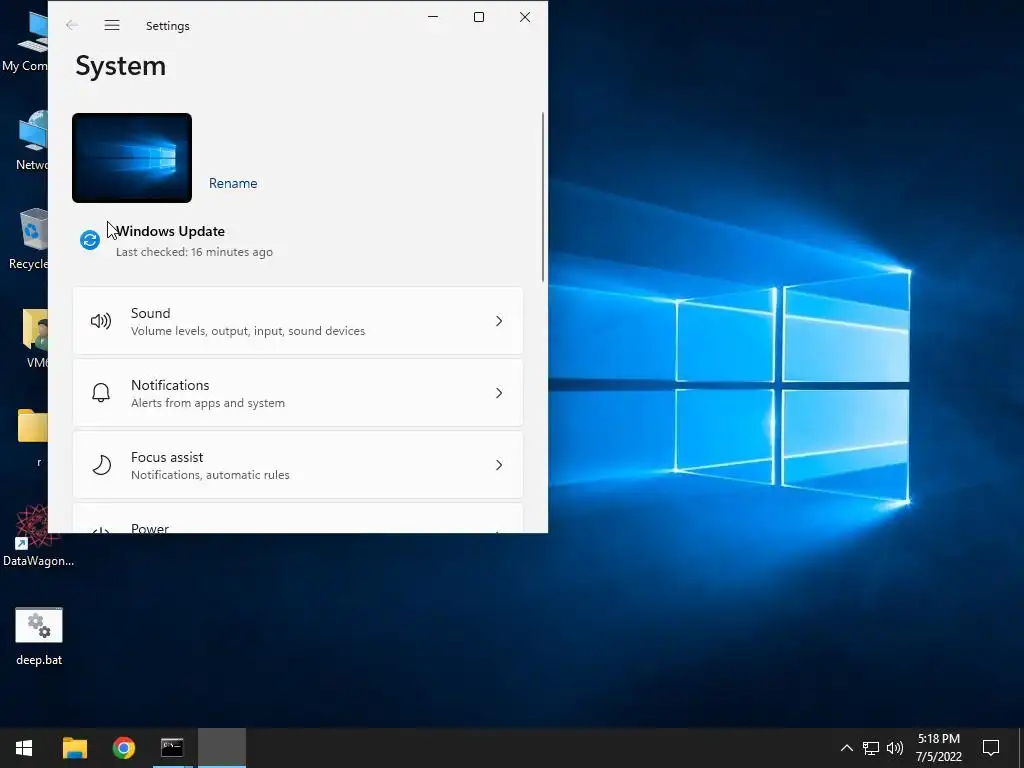Click the System page heading
1024x768 pixels.
point(121,66)
